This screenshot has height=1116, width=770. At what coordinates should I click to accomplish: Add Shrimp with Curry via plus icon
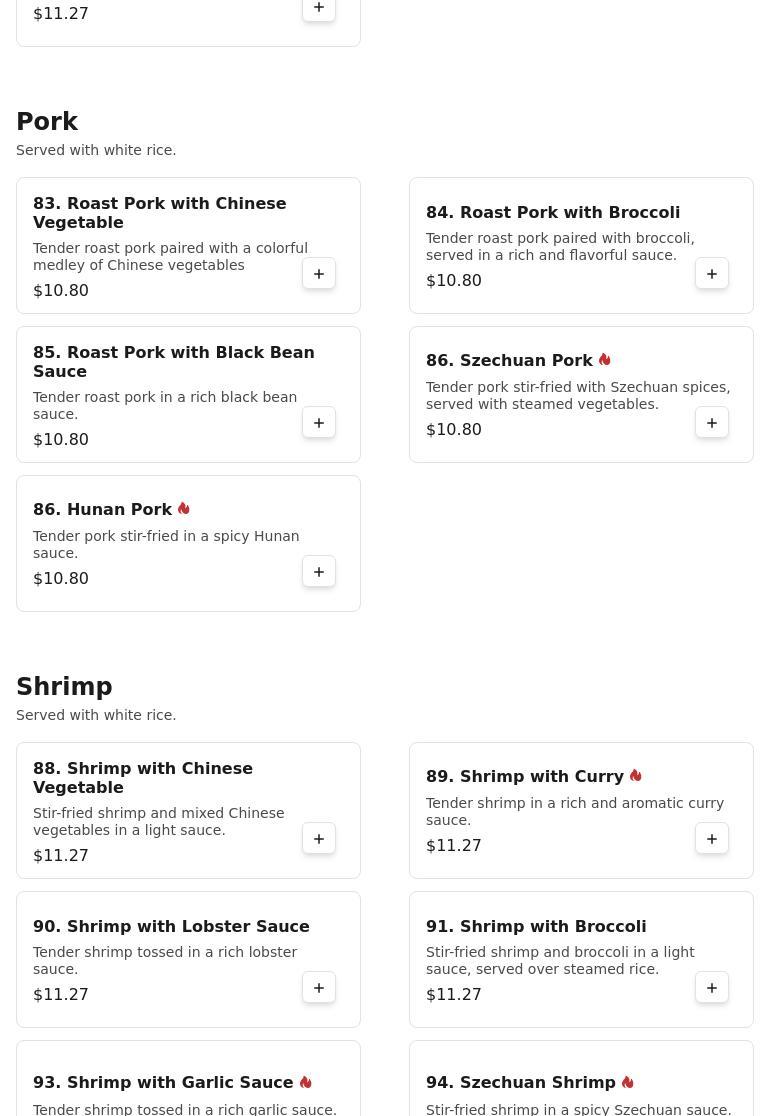712,838
